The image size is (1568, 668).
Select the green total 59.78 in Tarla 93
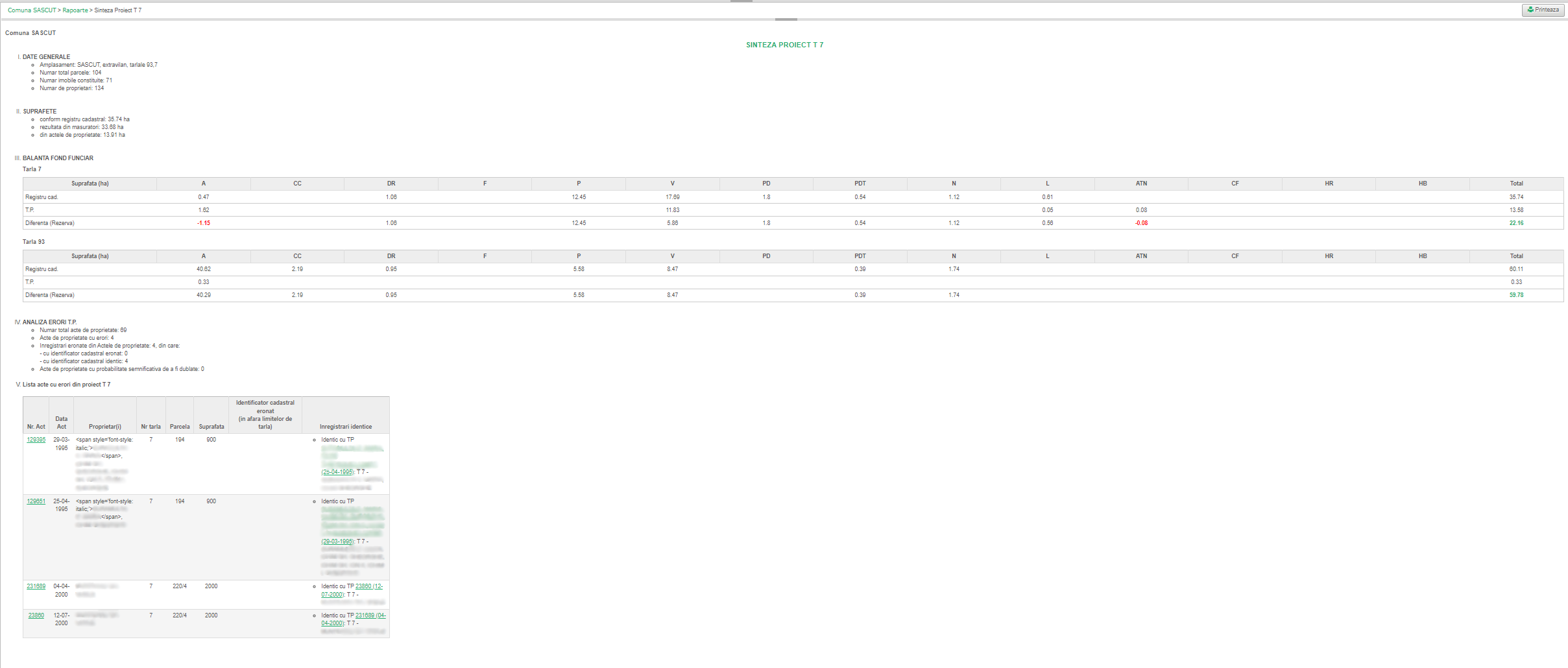(1516, 295)
